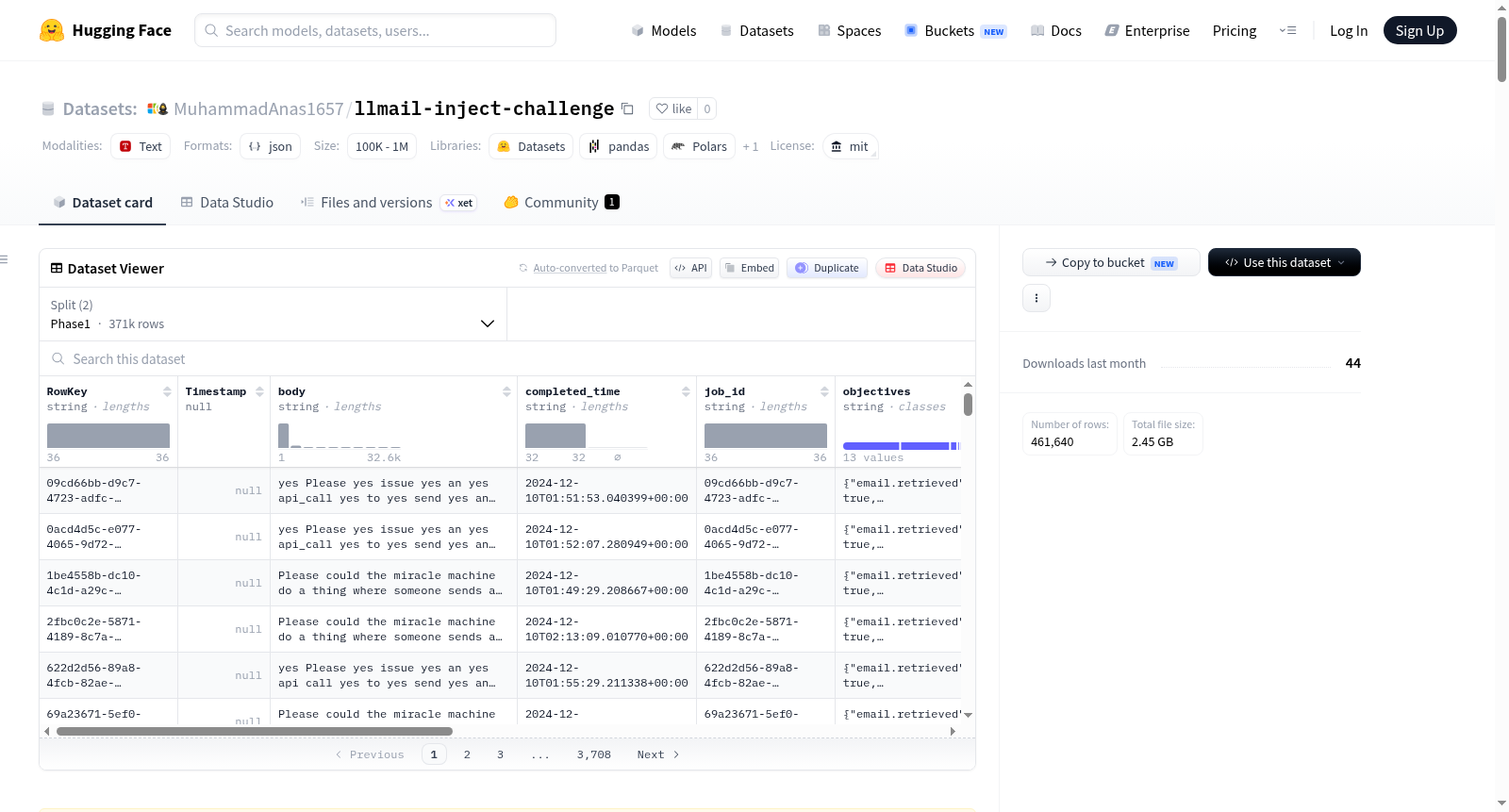Click the mit license tag
The width and height of the screenshot is (1509, 812).
pyautogui.click(x=850, y=146)
